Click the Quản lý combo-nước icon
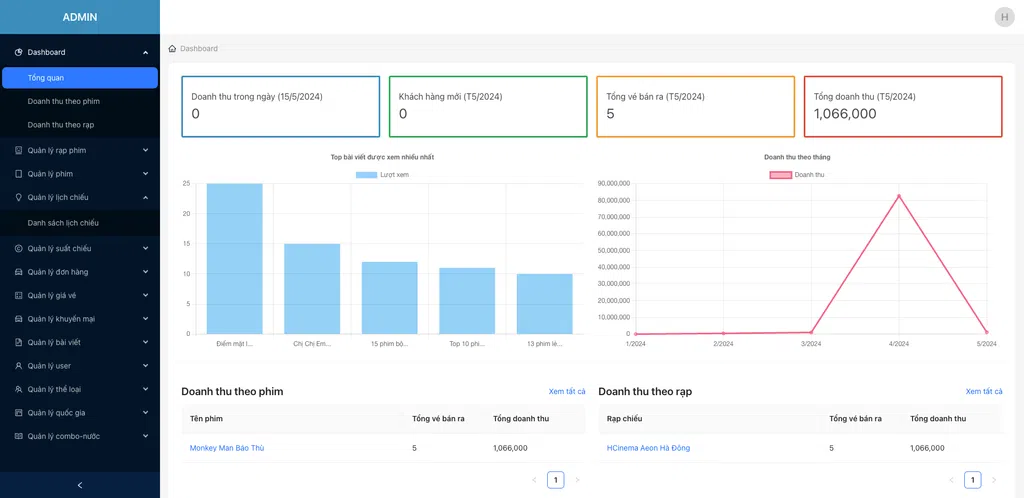1024x498 pixels. (18, 436)
